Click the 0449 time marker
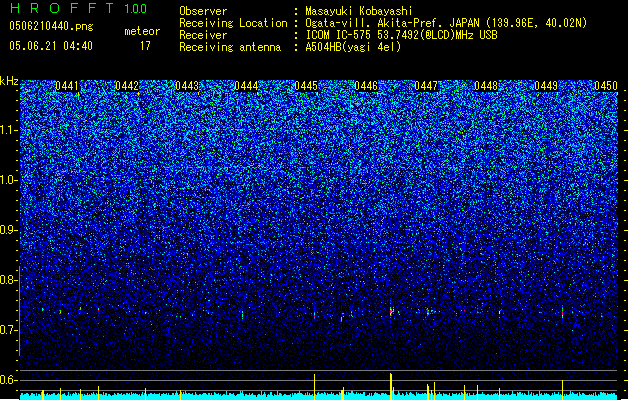The height and width of the screenshot is (400, 629). pos(546,86)
